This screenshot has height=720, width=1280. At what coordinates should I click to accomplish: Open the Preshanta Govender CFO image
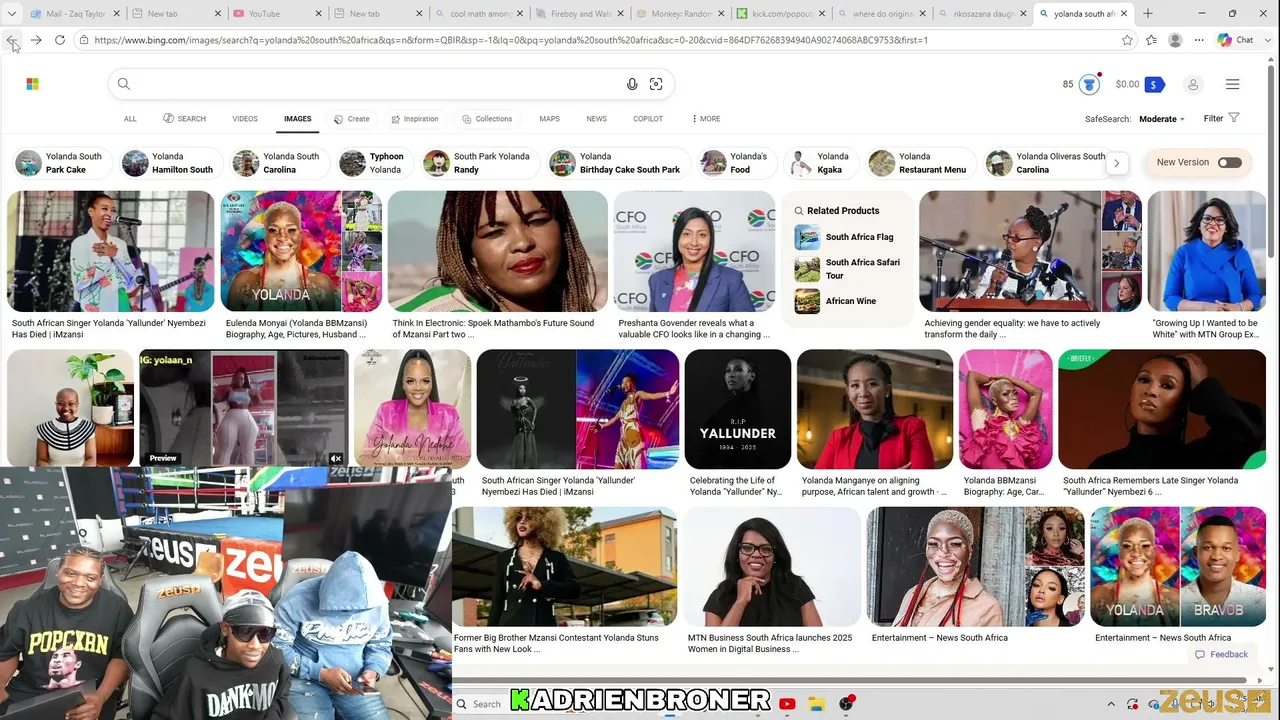point(694,251)
